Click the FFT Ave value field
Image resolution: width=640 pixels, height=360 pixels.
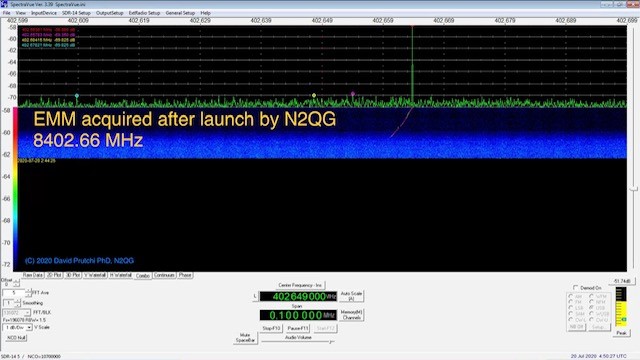click(14, 293)
